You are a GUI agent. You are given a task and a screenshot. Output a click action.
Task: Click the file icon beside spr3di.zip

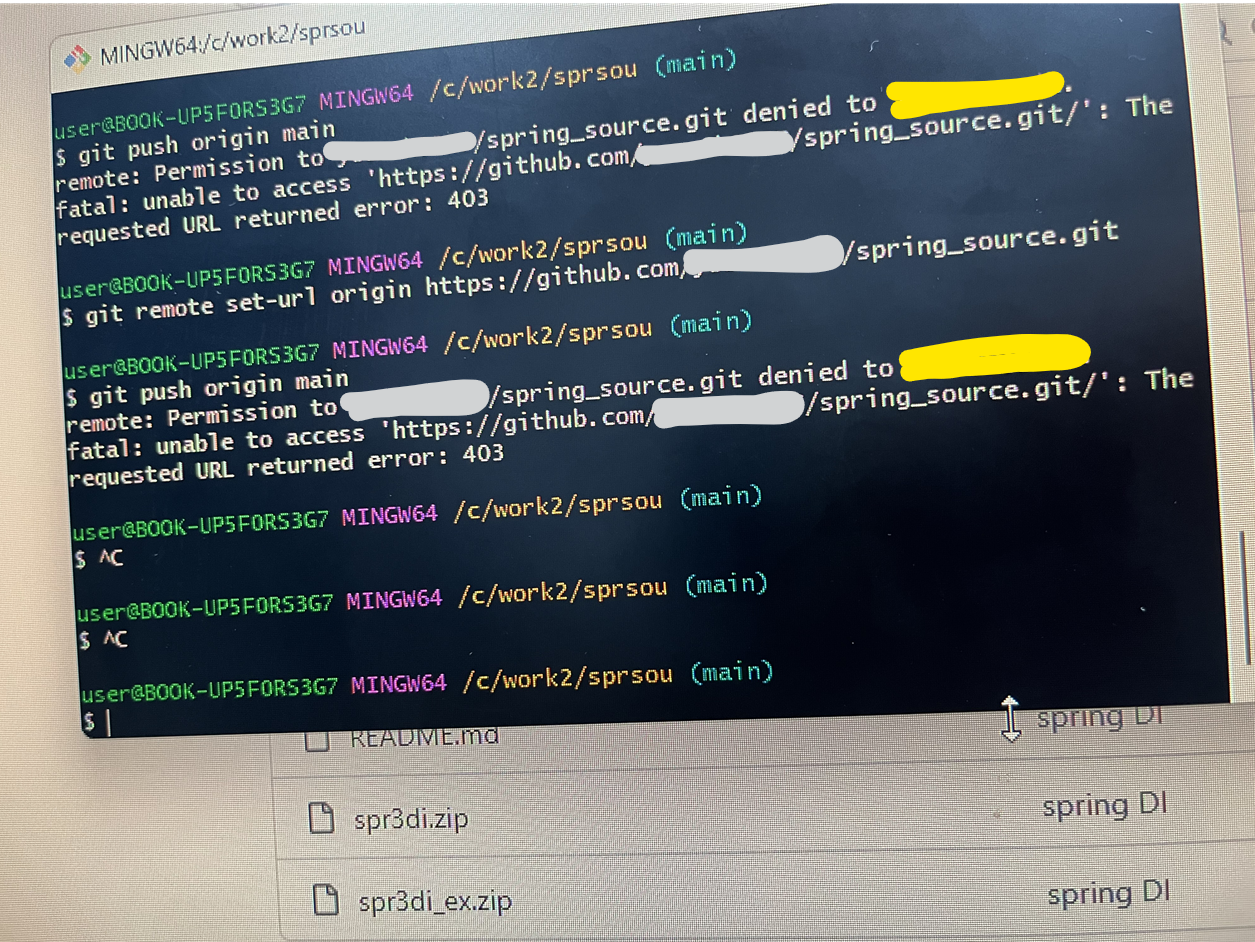pos(320,818)
